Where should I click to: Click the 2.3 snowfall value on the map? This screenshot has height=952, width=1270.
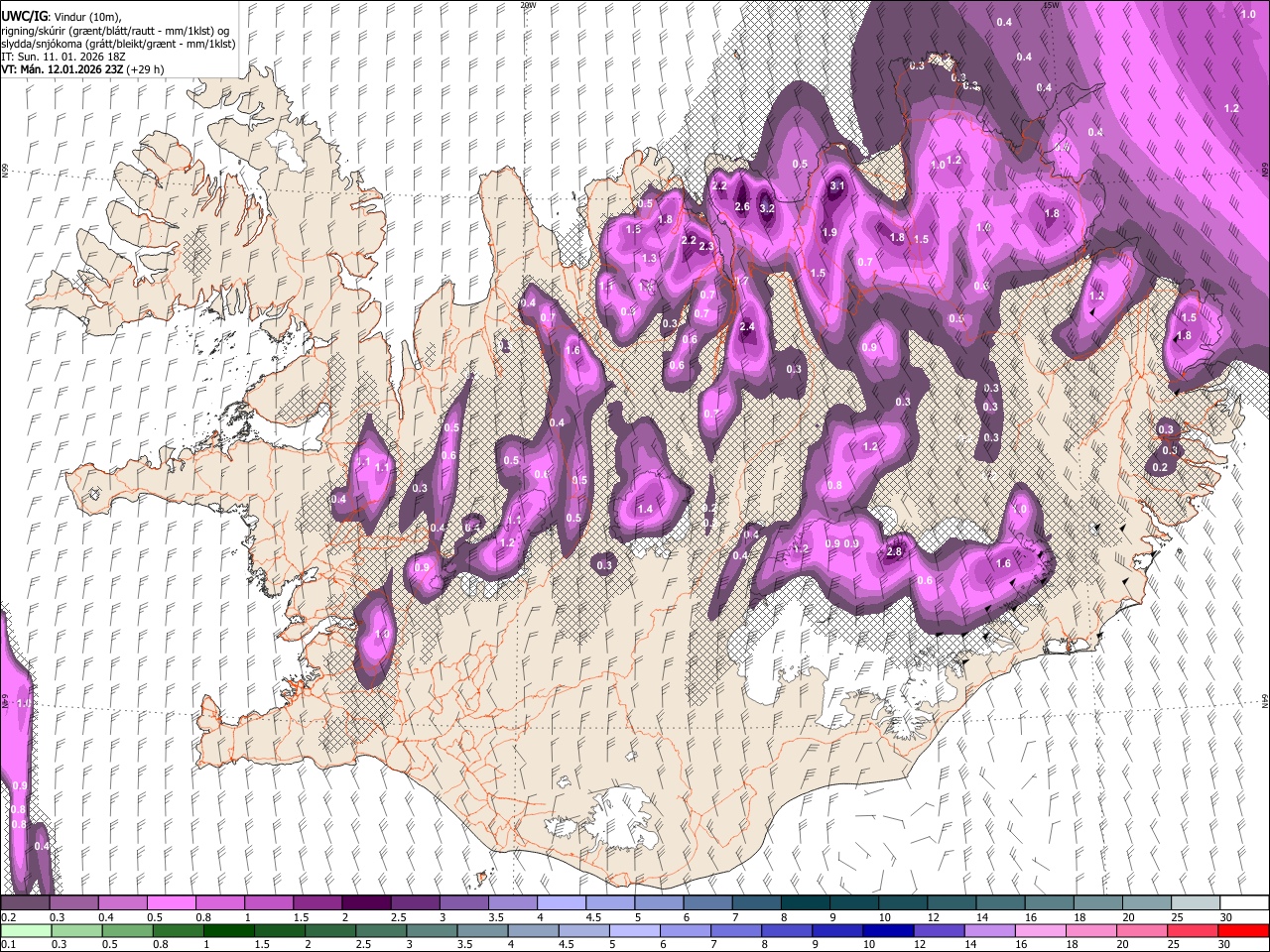(x=706, y=246)
